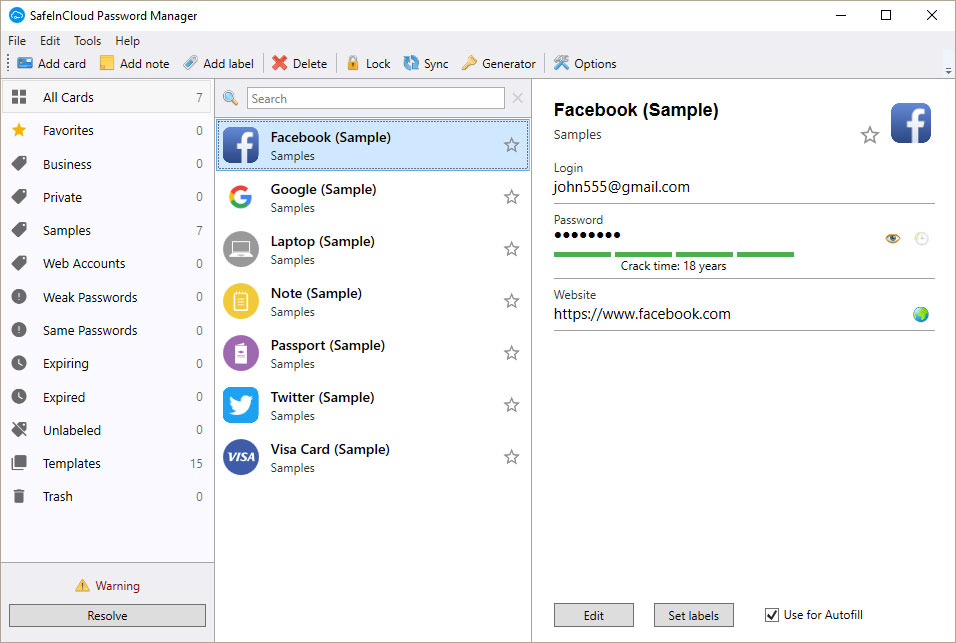Select the Twitter (Sample) card

(x=373, y=405)
